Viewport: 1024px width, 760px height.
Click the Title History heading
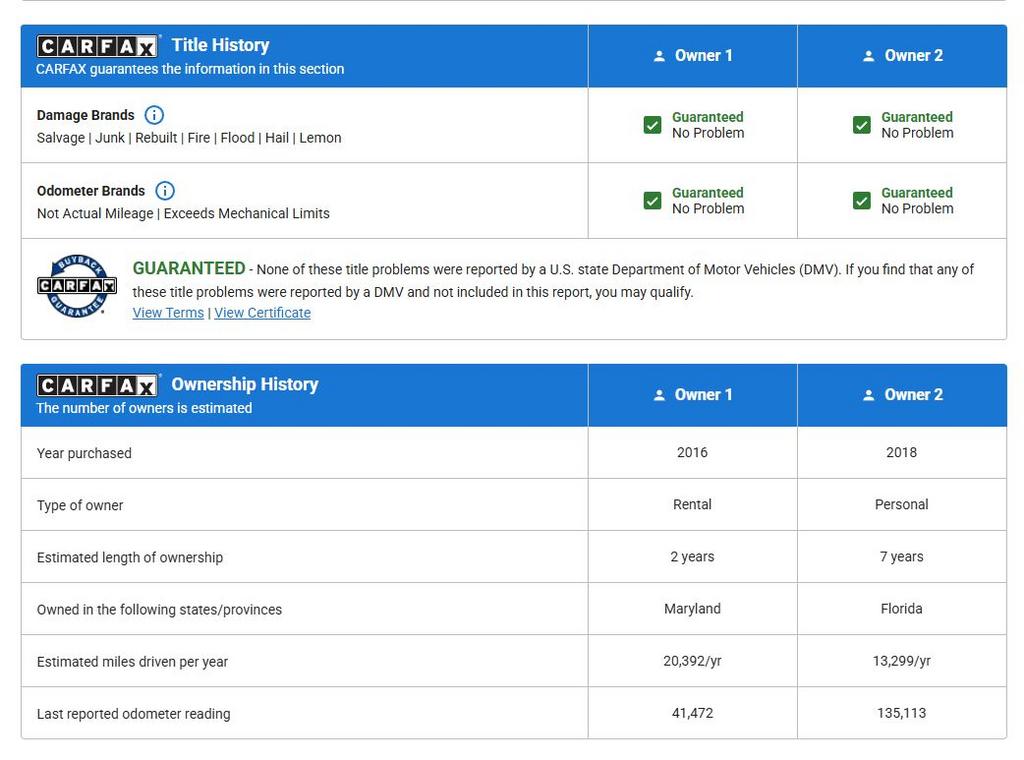(x=220, y=45)
